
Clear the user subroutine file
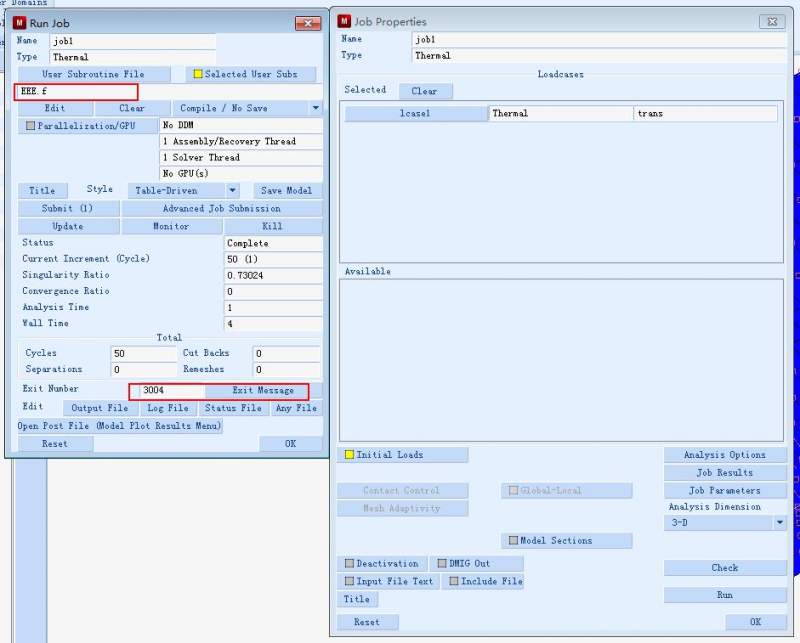tap(132, 108)
